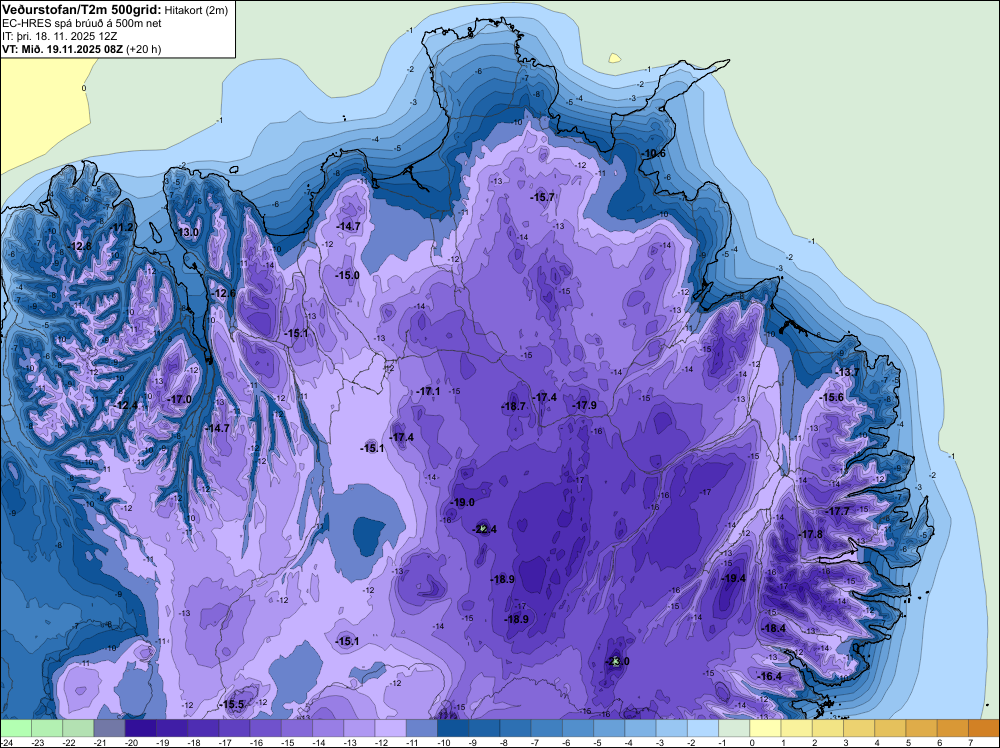Click the orange 7 legend swatch
1000x748 pixels.
click(x=984, y=728)
